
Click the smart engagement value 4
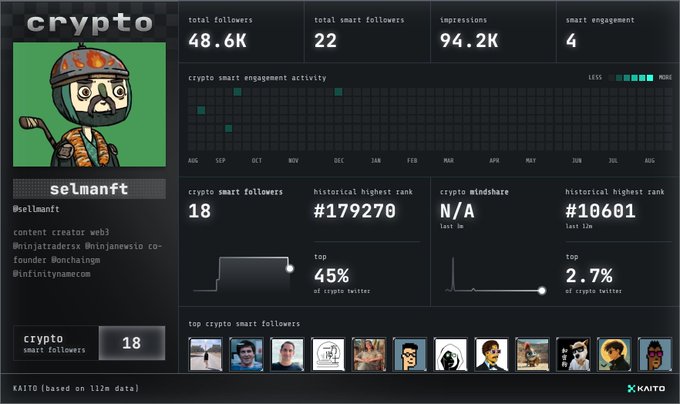tap(571, 41)
